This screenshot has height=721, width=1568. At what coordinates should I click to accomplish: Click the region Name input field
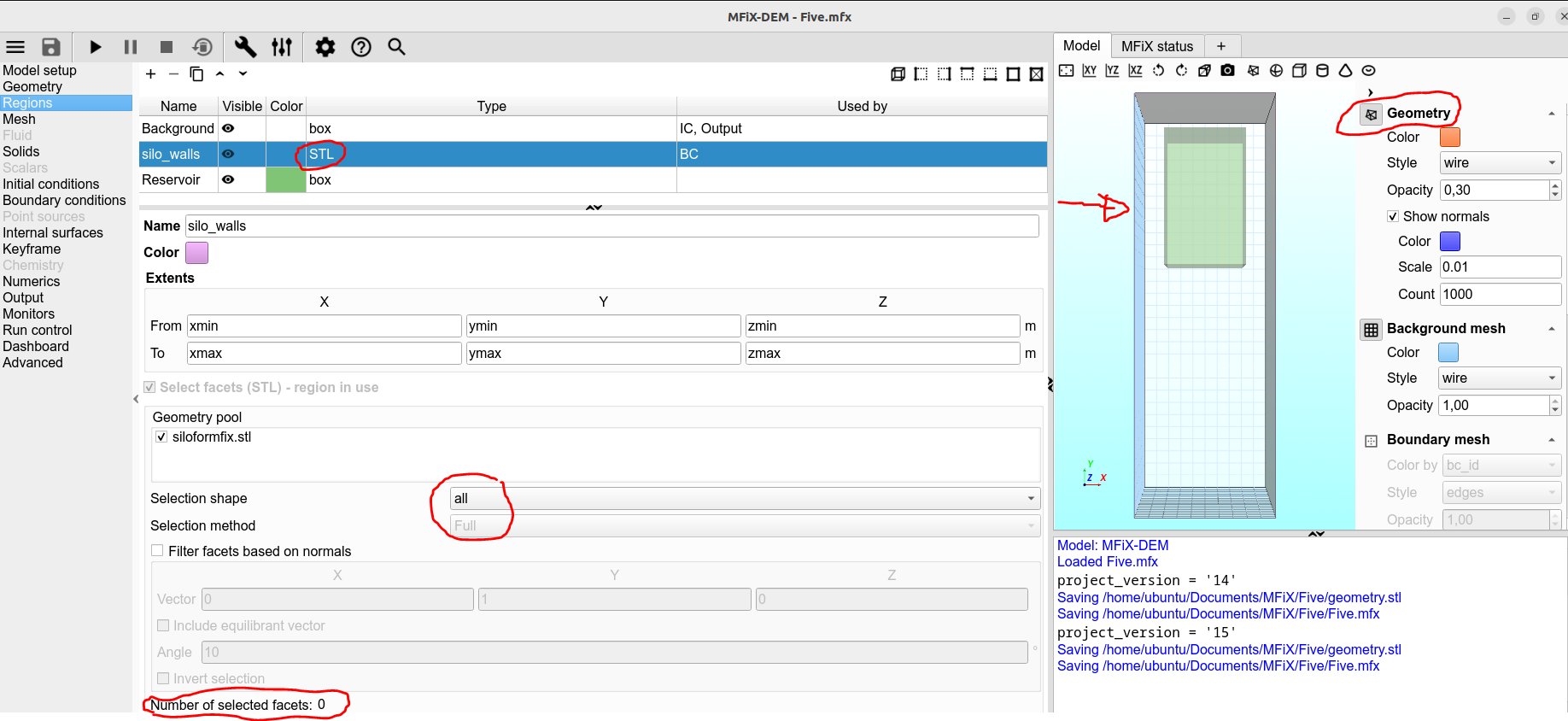point(611,226)
